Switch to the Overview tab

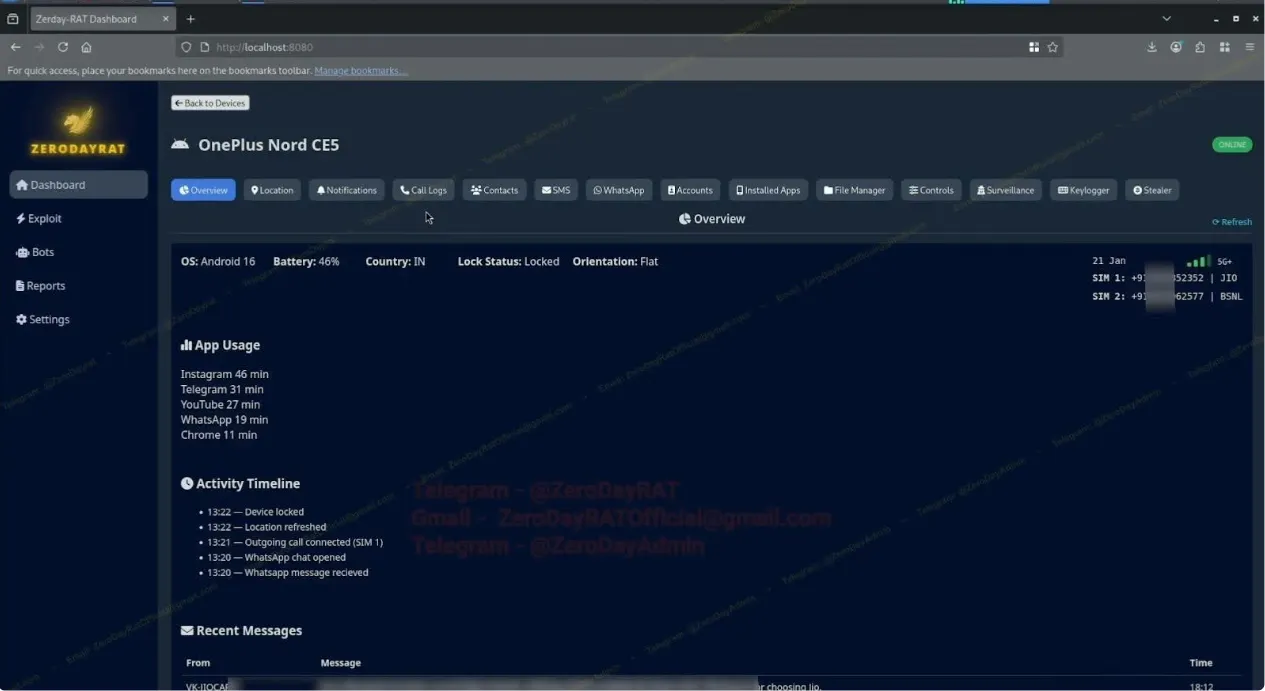[203, 190]
